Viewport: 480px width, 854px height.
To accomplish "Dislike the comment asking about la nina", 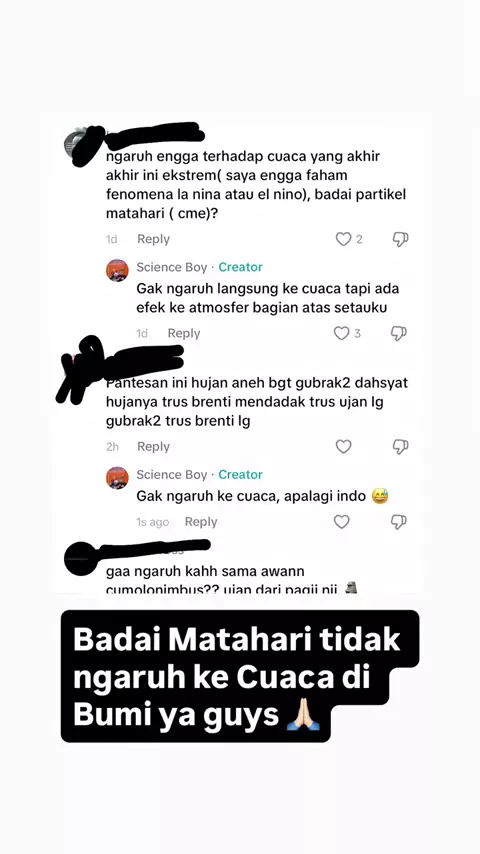I will 400,239.
